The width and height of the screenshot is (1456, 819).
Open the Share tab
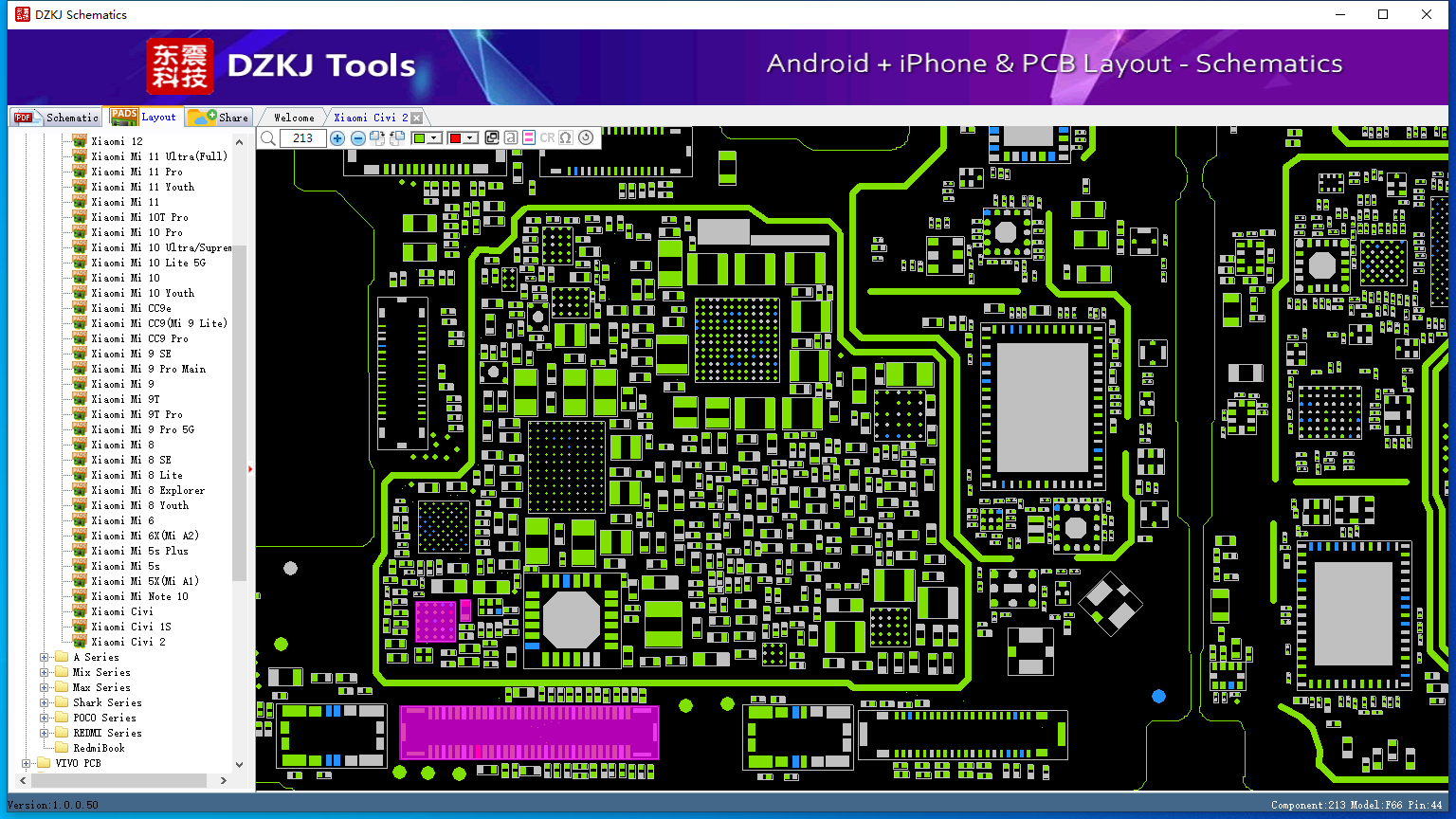218,118
